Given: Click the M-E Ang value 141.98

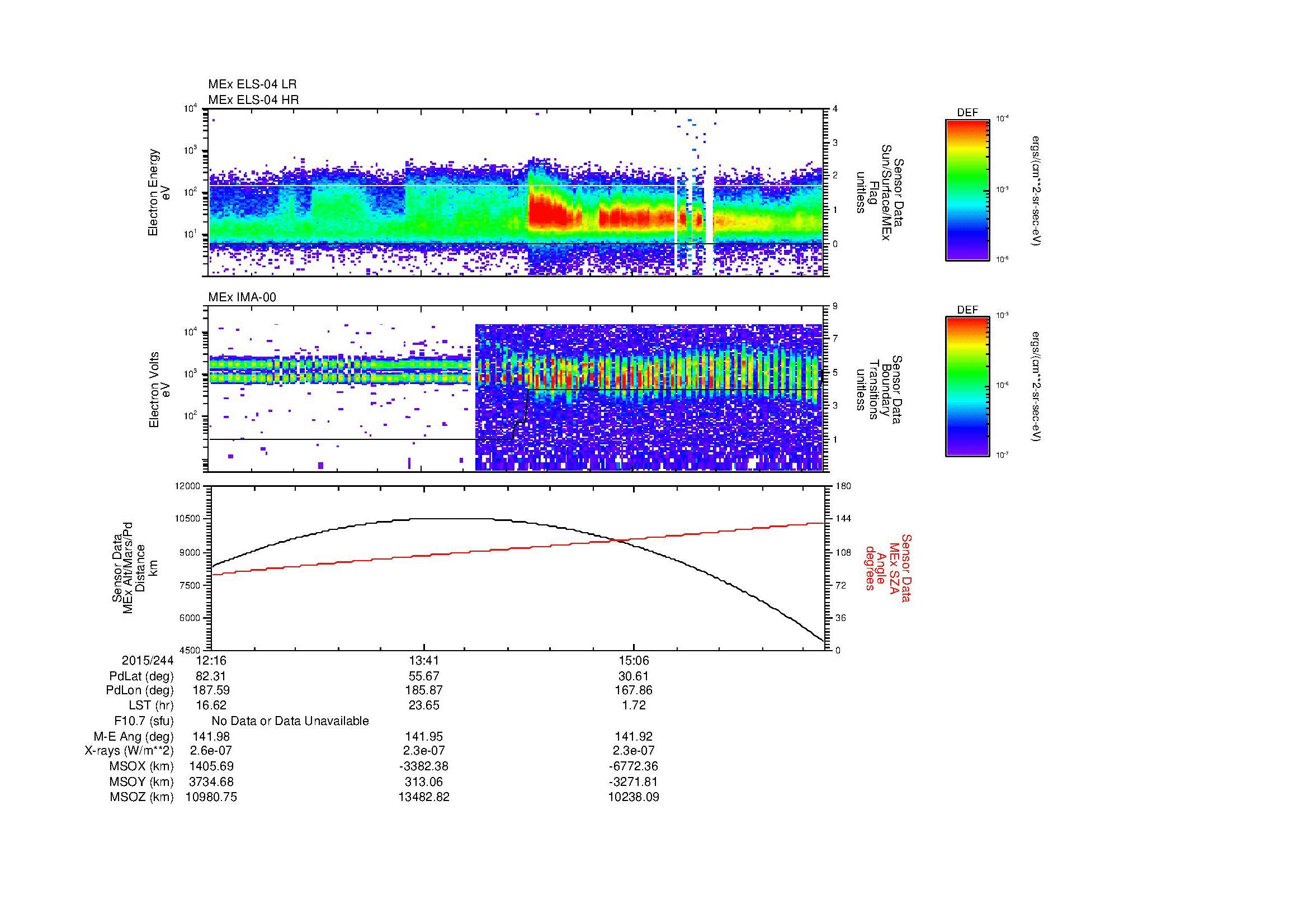Looking at the screenshot, I should (x=211, y=737).
